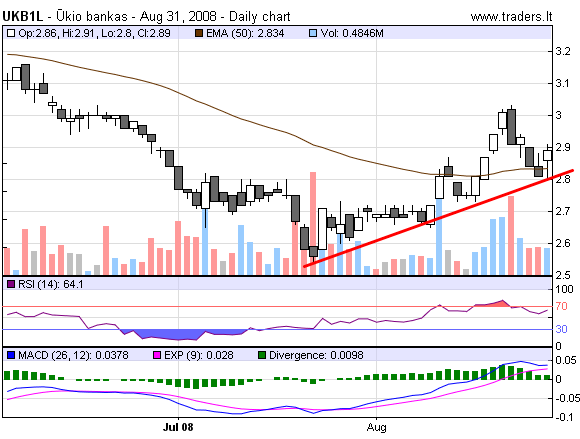Viewport: 580px width, 439px height.
Task: Click the UKB1L ticker symbol title
Action: (23, 17)
